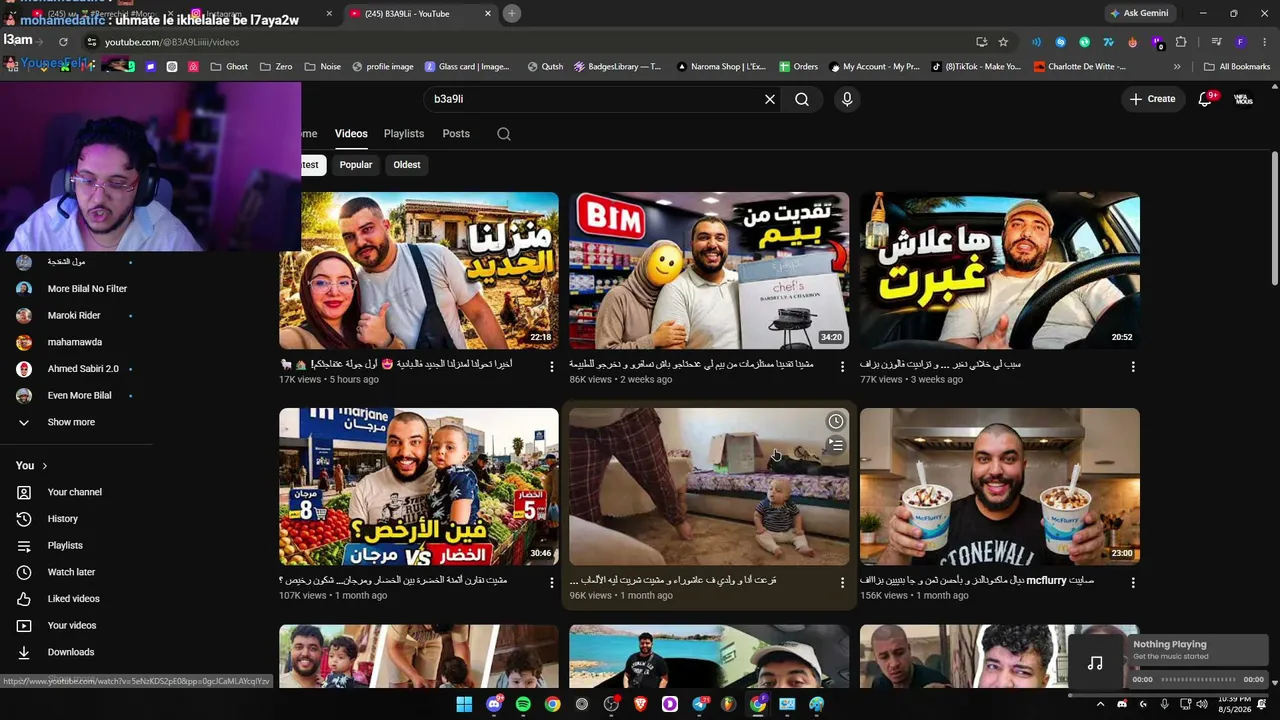Open options menu for the BIM video
Viewport: 1280px width, 720px height.
click(x=842, y=367)
